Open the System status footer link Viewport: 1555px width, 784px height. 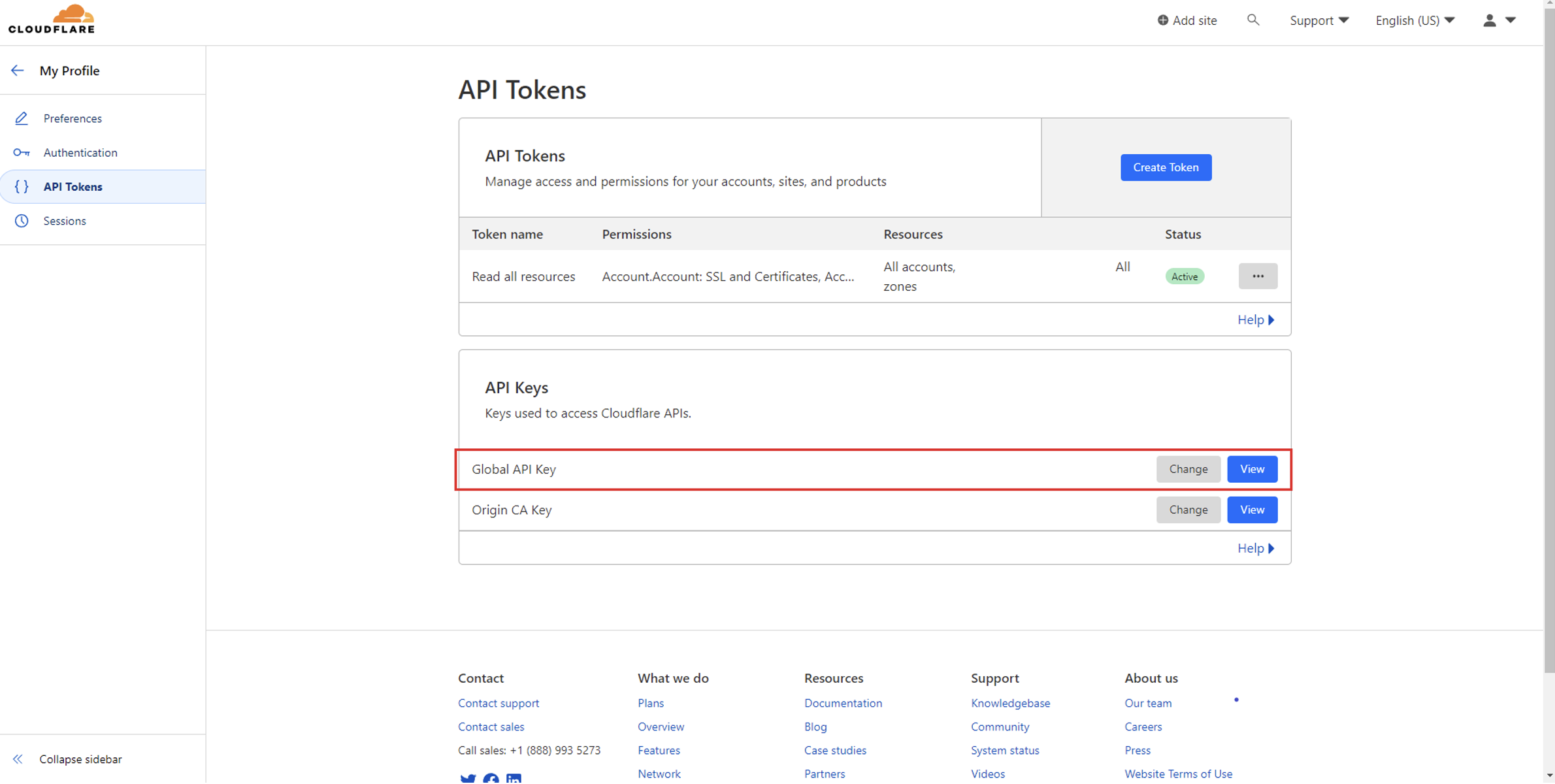click(x=1005, y=750)
